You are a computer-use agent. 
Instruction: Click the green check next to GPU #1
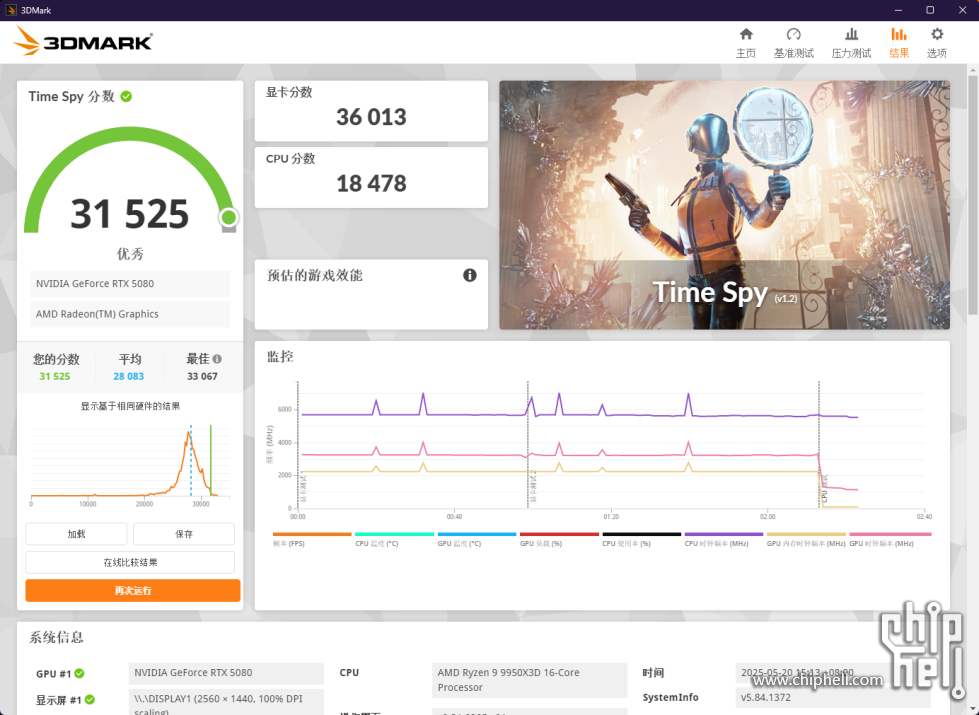click(x=79, y=673)
